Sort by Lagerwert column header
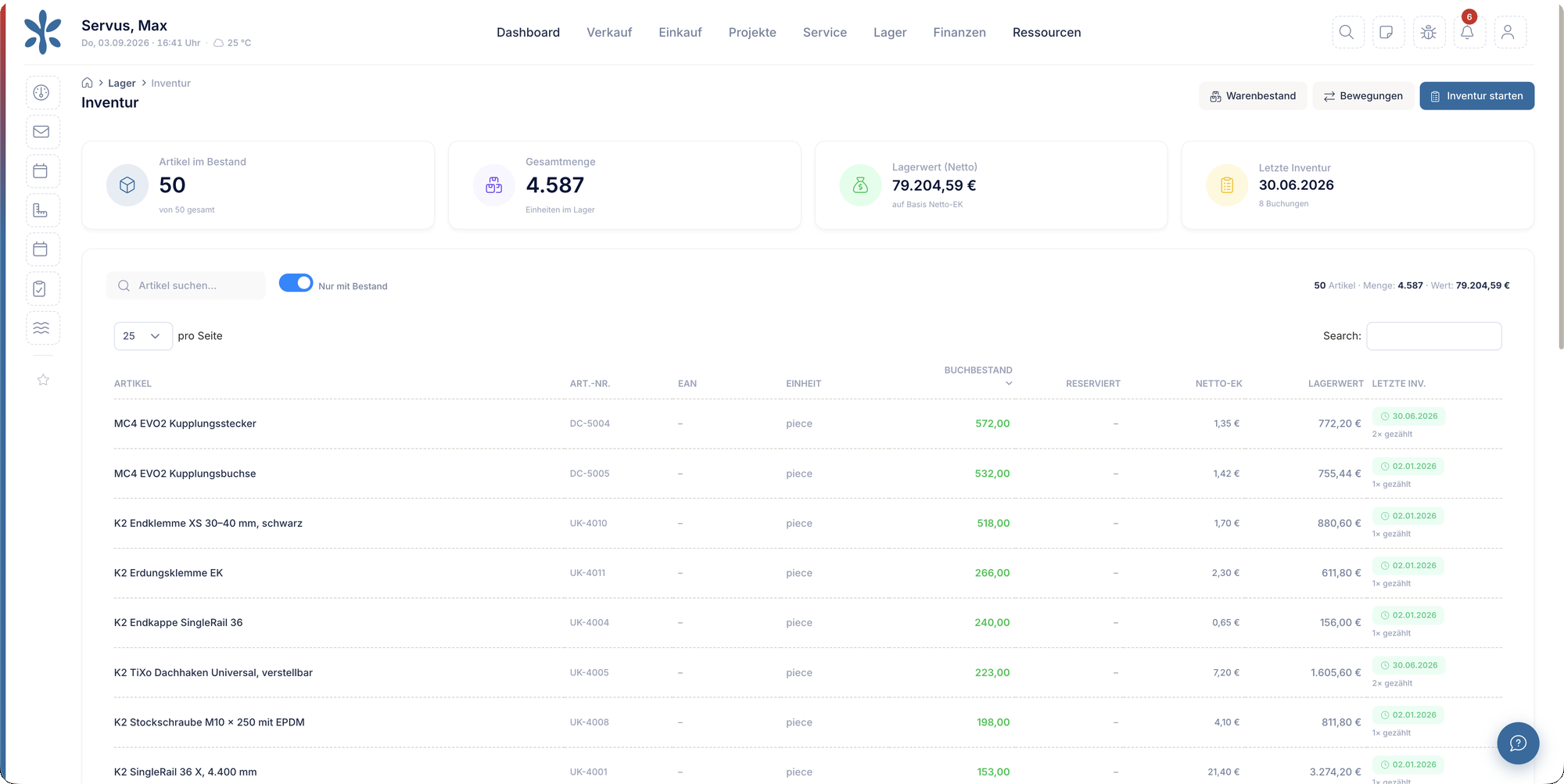Viewport: 1564px width, 784px height. pos(1336,384)
